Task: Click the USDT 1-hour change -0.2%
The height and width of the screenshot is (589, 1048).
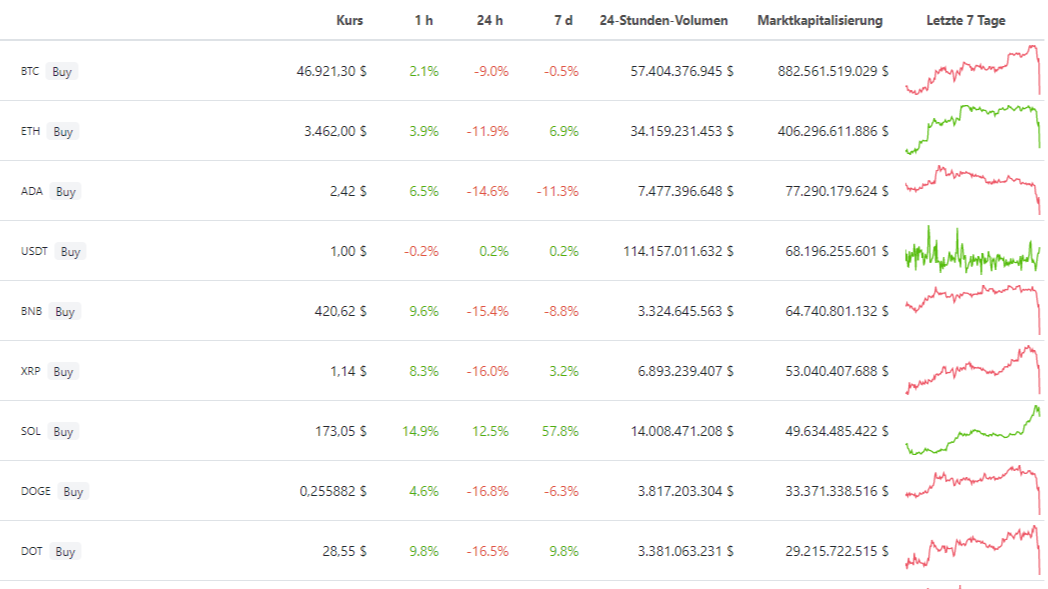Action: tap(421, 251)
